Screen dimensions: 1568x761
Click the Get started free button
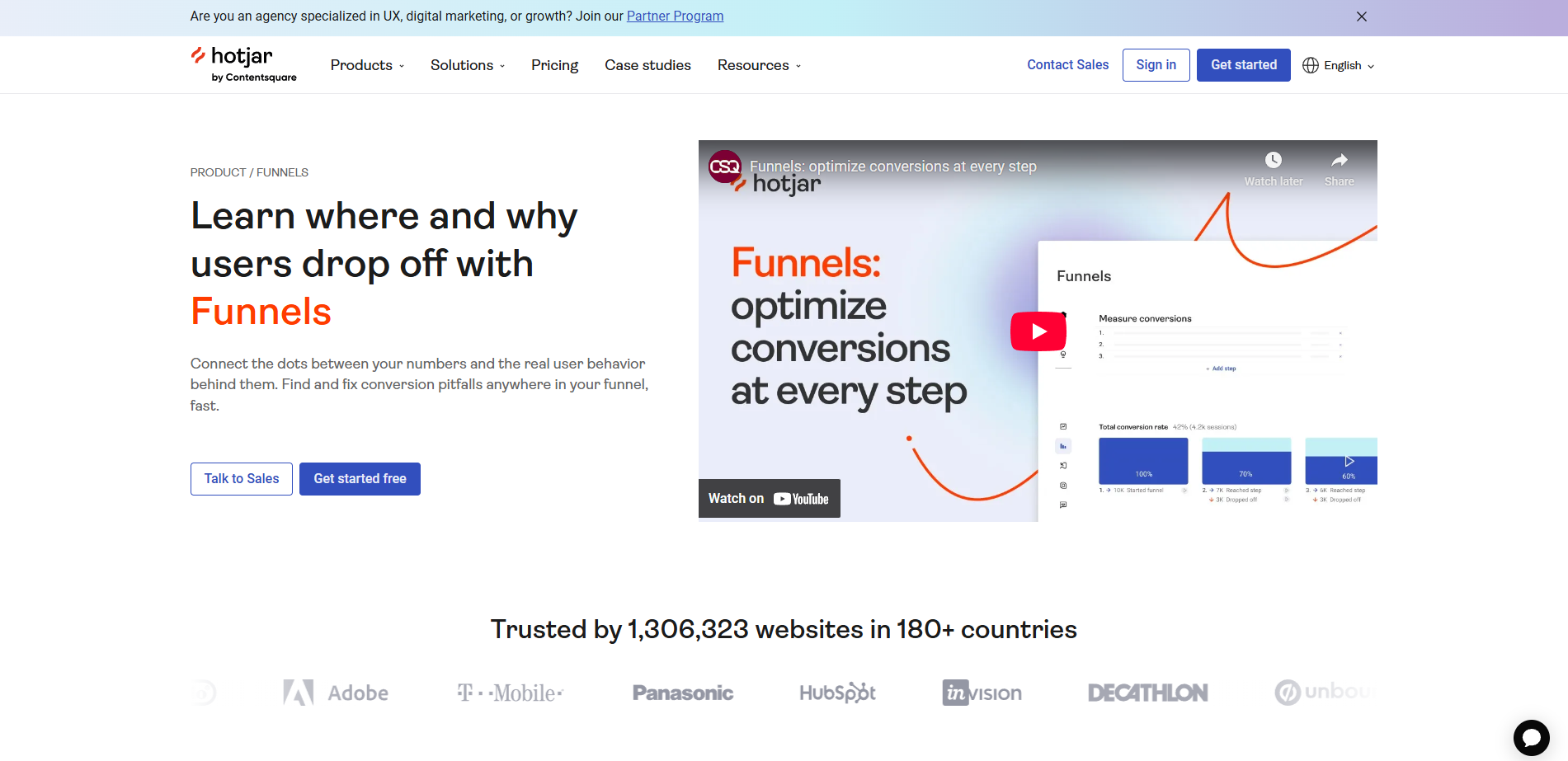[360, 479]
